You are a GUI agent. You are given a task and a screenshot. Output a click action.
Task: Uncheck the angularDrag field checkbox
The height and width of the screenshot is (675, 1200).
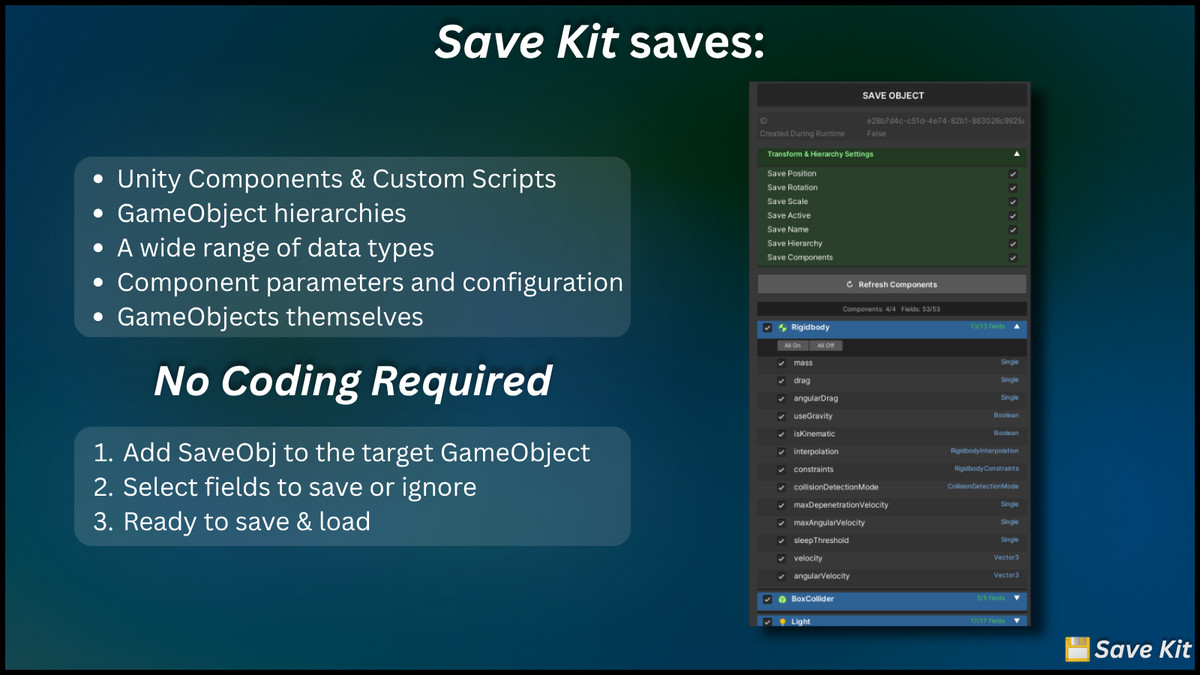[781, 399]
